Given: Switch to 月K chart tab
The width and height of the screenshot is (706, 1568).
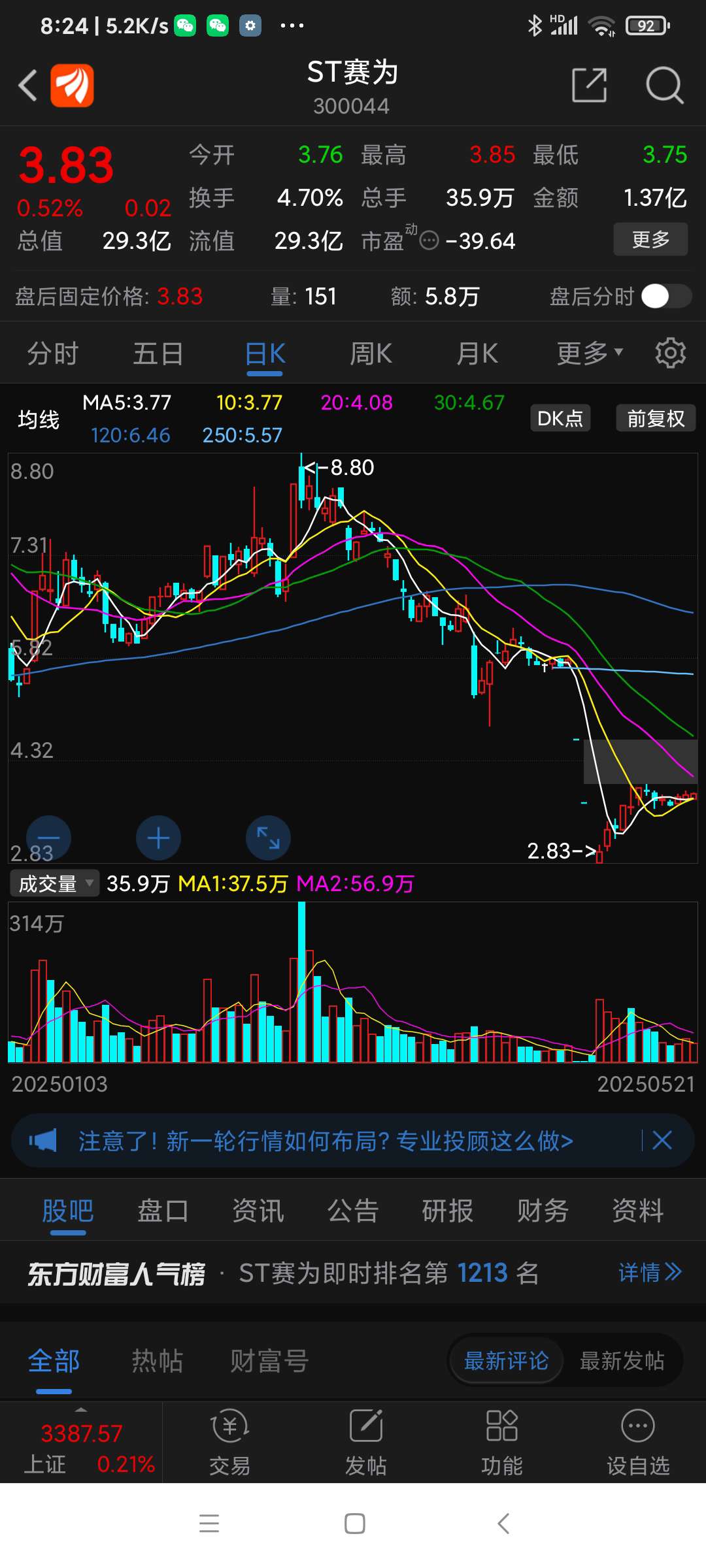Looking at the screenshot, I should pyautogui.click(x=477, y=353).
